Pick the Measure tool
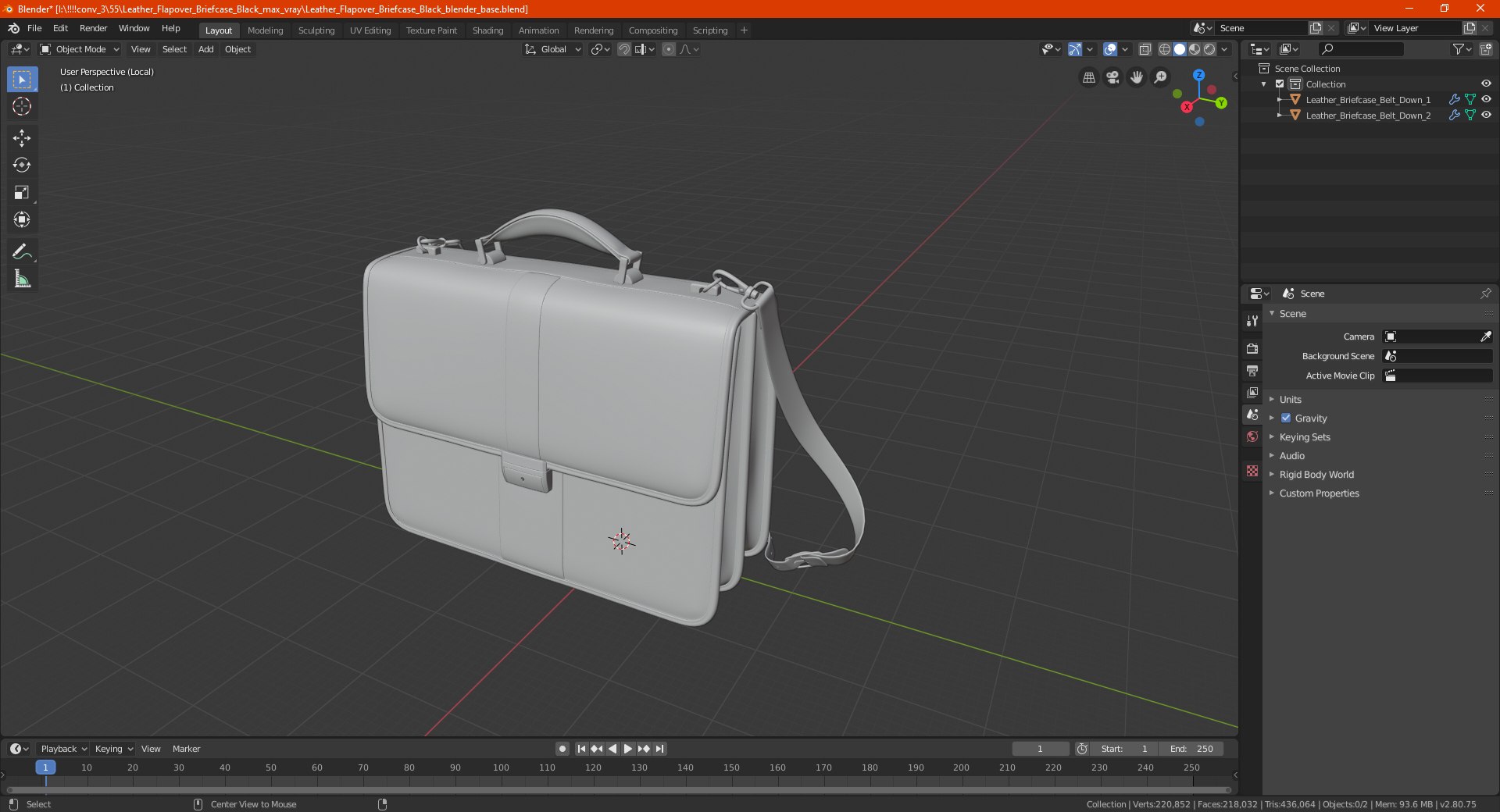 (22, 279)
